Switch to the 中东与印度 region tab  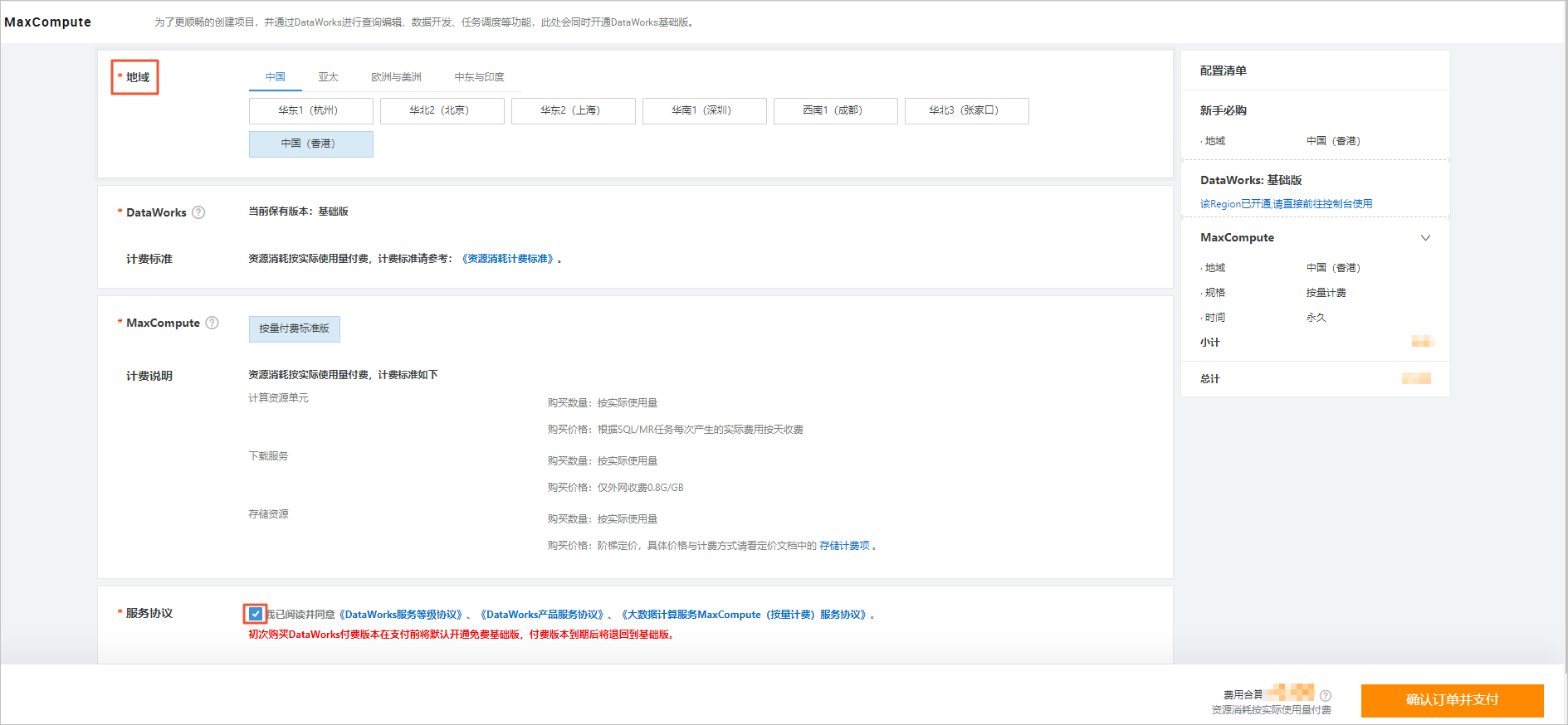(x=480, y=77)
